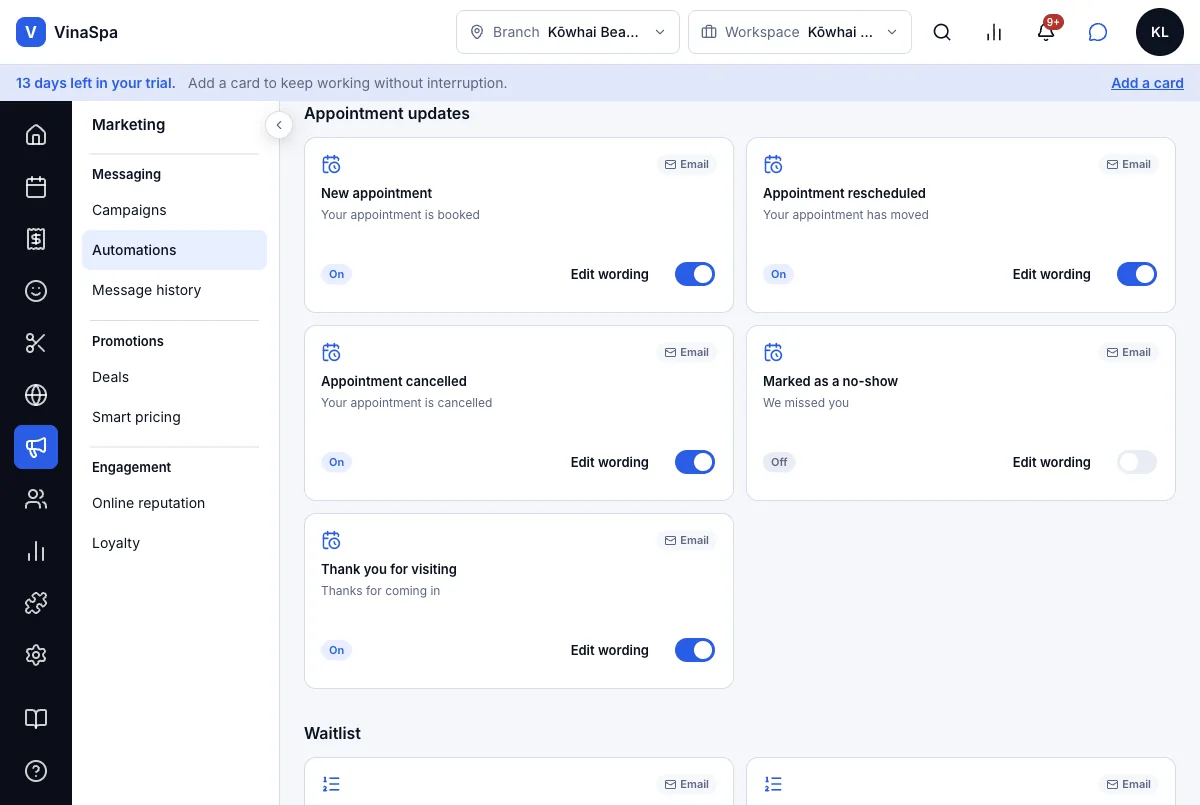Open Deals under Promotions
This screenshot has width=1200, height=805.
(x=174, y=377)
